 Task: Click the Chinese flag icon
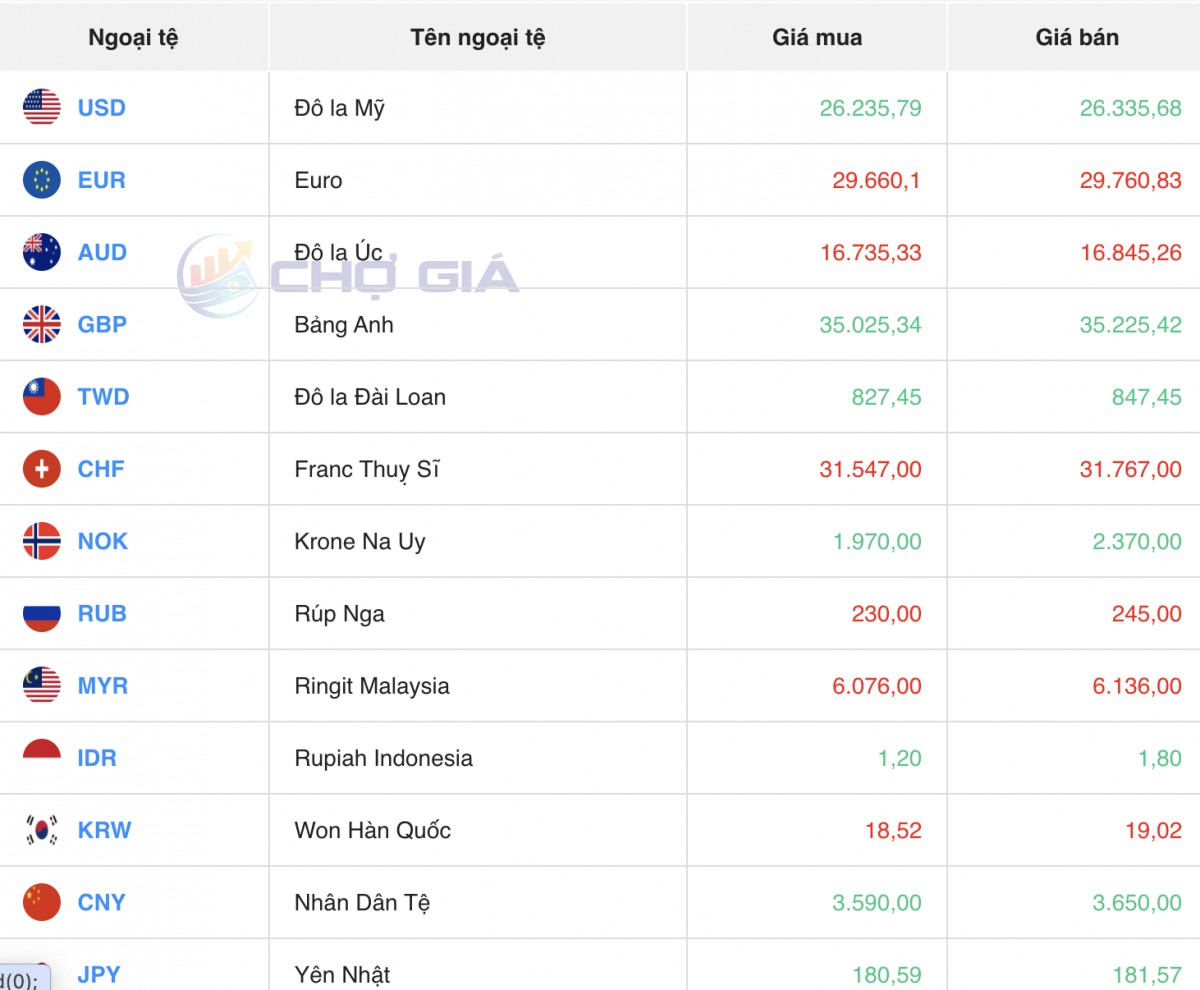42,902
